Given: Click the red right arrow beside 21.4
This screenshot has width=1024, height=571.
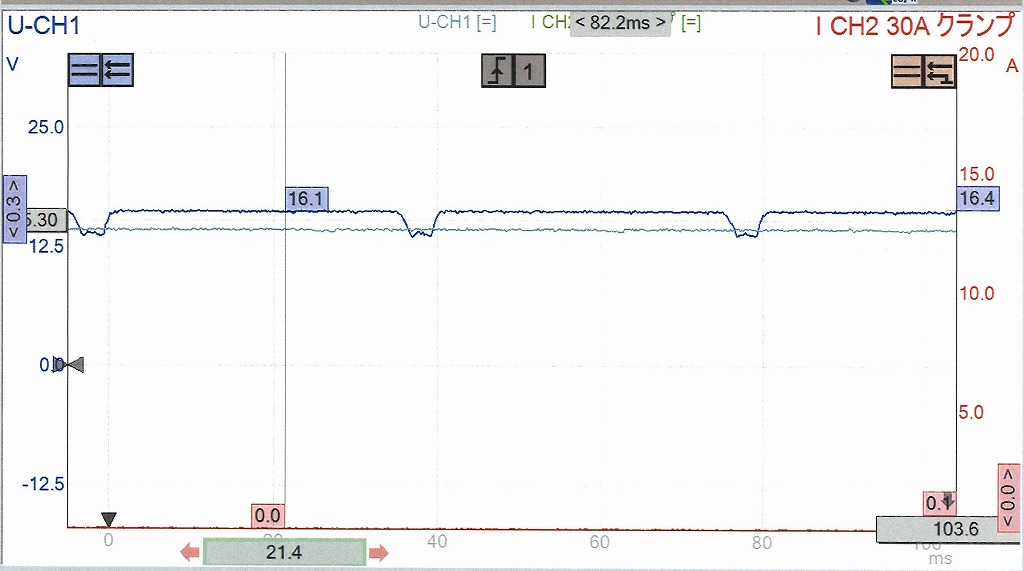Looking at the screenshot, I should pyautogui.click(x=378, y=552).
